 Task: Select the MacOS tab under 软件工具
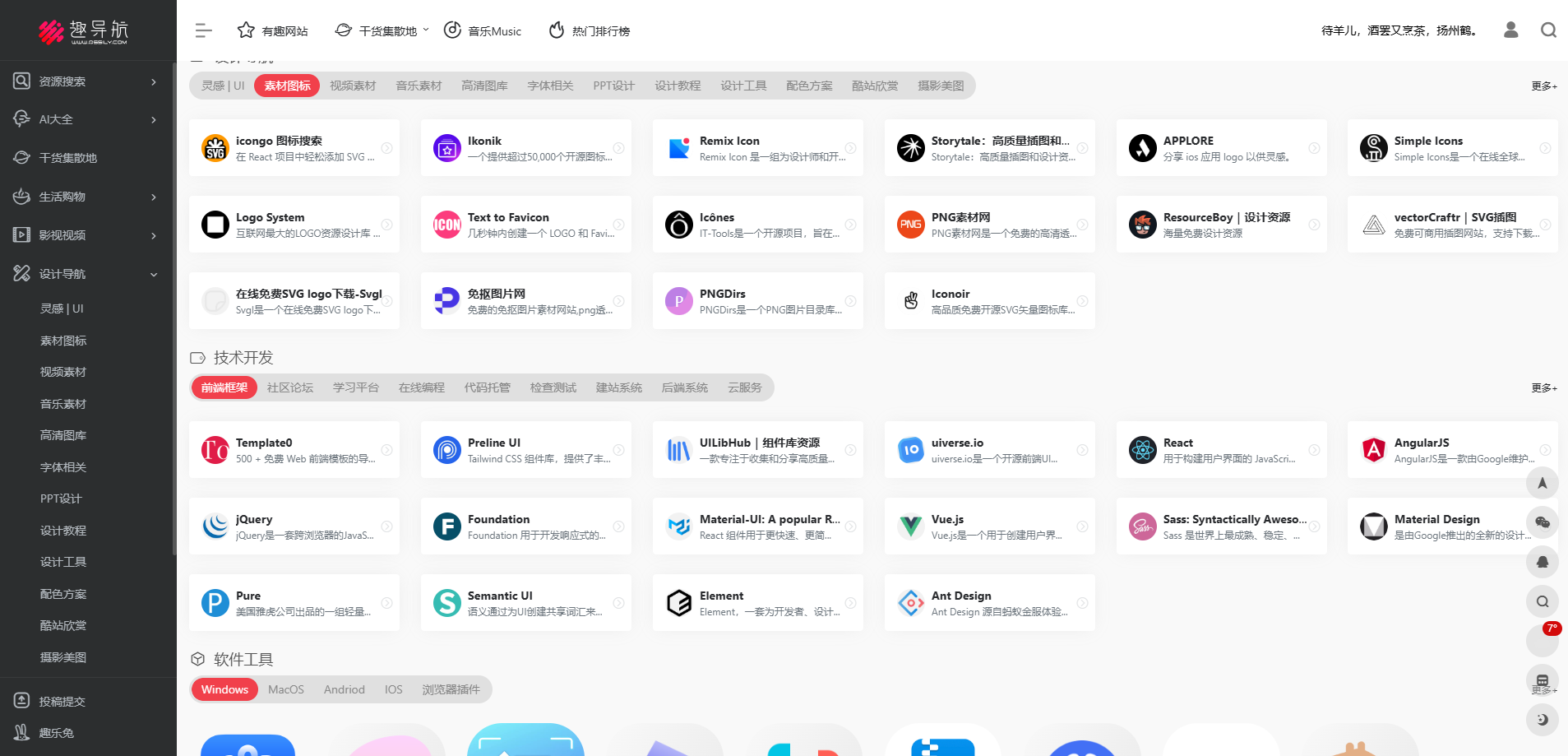coord(285,689)
